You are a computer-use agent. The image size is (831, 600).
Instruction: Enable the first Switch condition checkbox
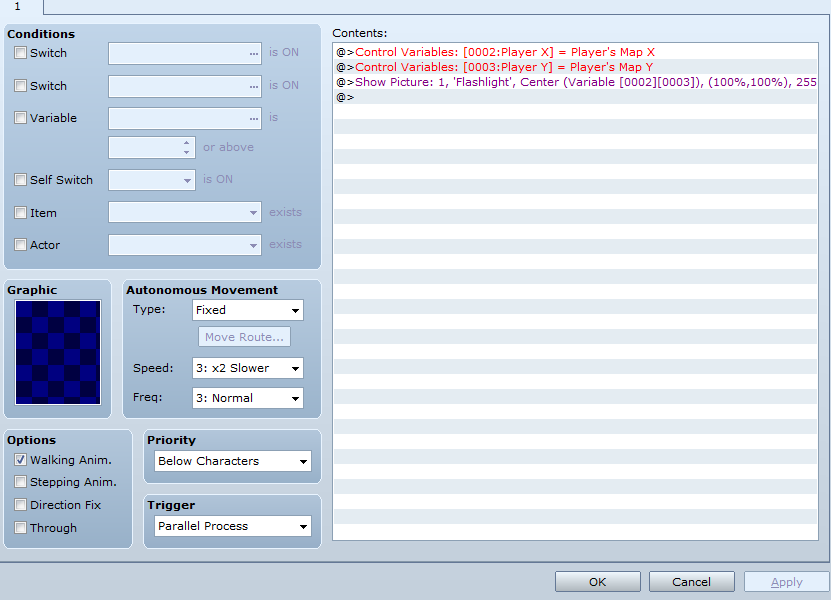(21, 53)
